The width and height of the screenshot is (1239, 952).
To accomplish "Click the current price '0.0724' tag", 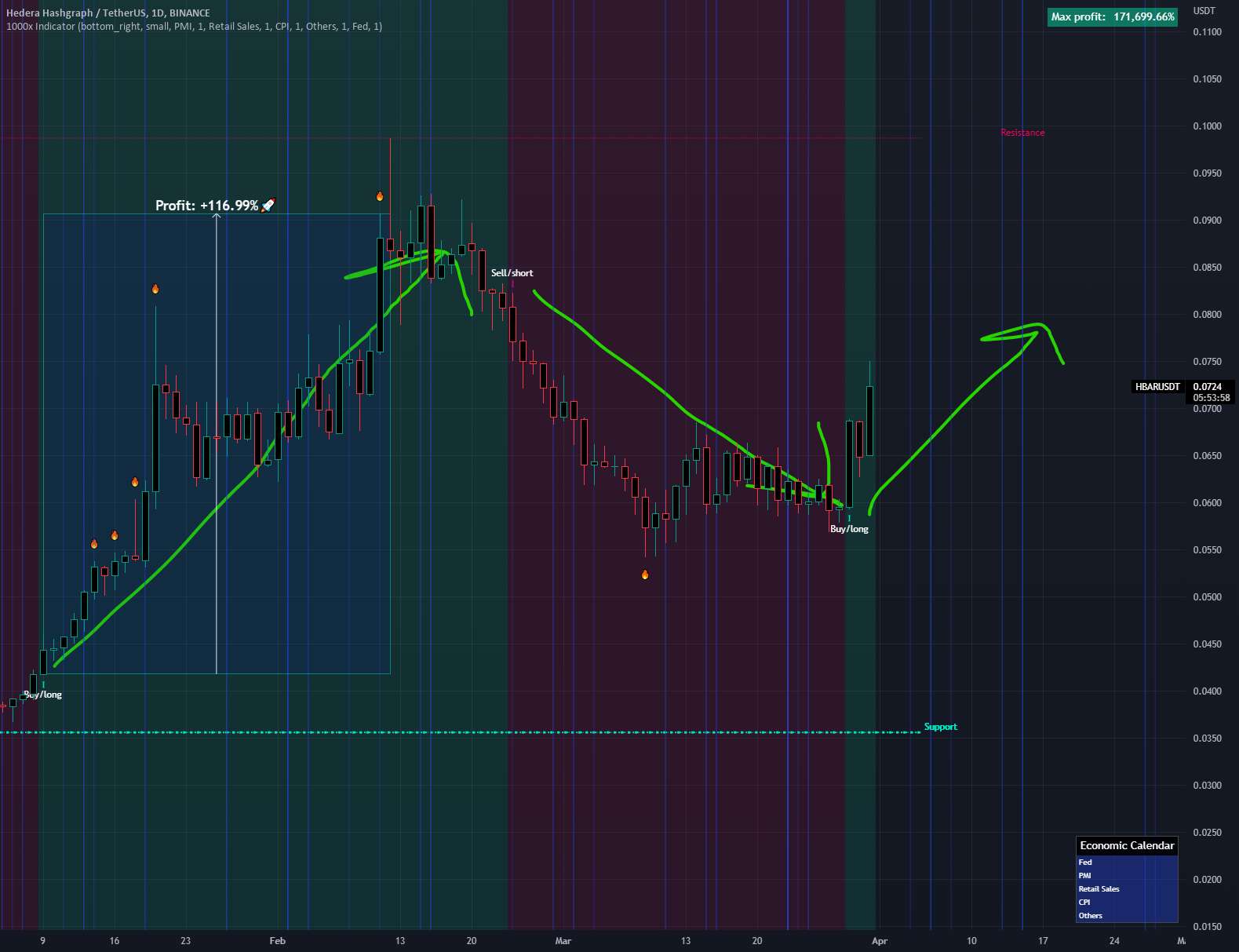I will pos(1207,386).
